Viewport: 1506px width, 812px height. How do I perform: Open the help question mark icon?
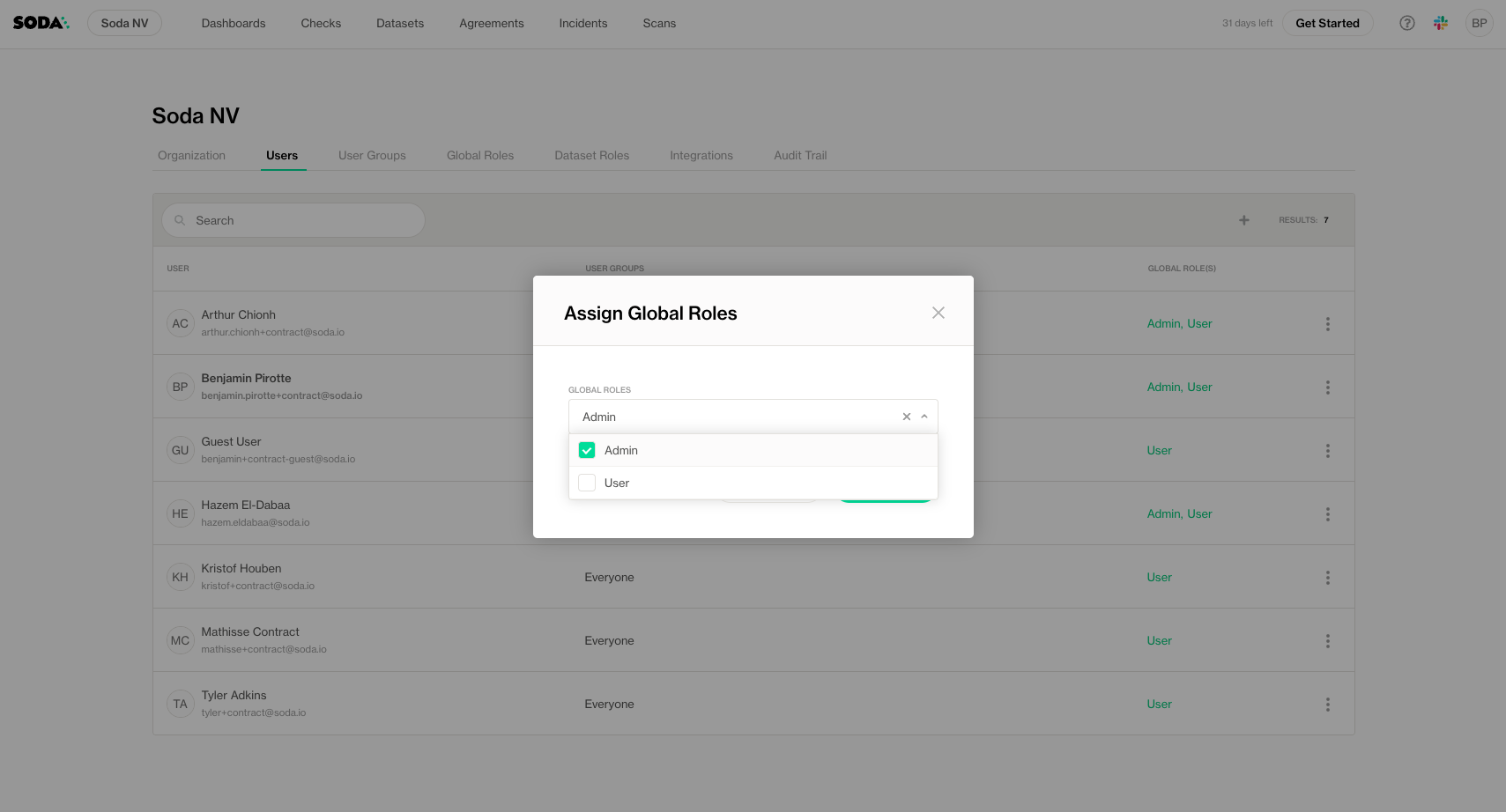click(1407, 23)
